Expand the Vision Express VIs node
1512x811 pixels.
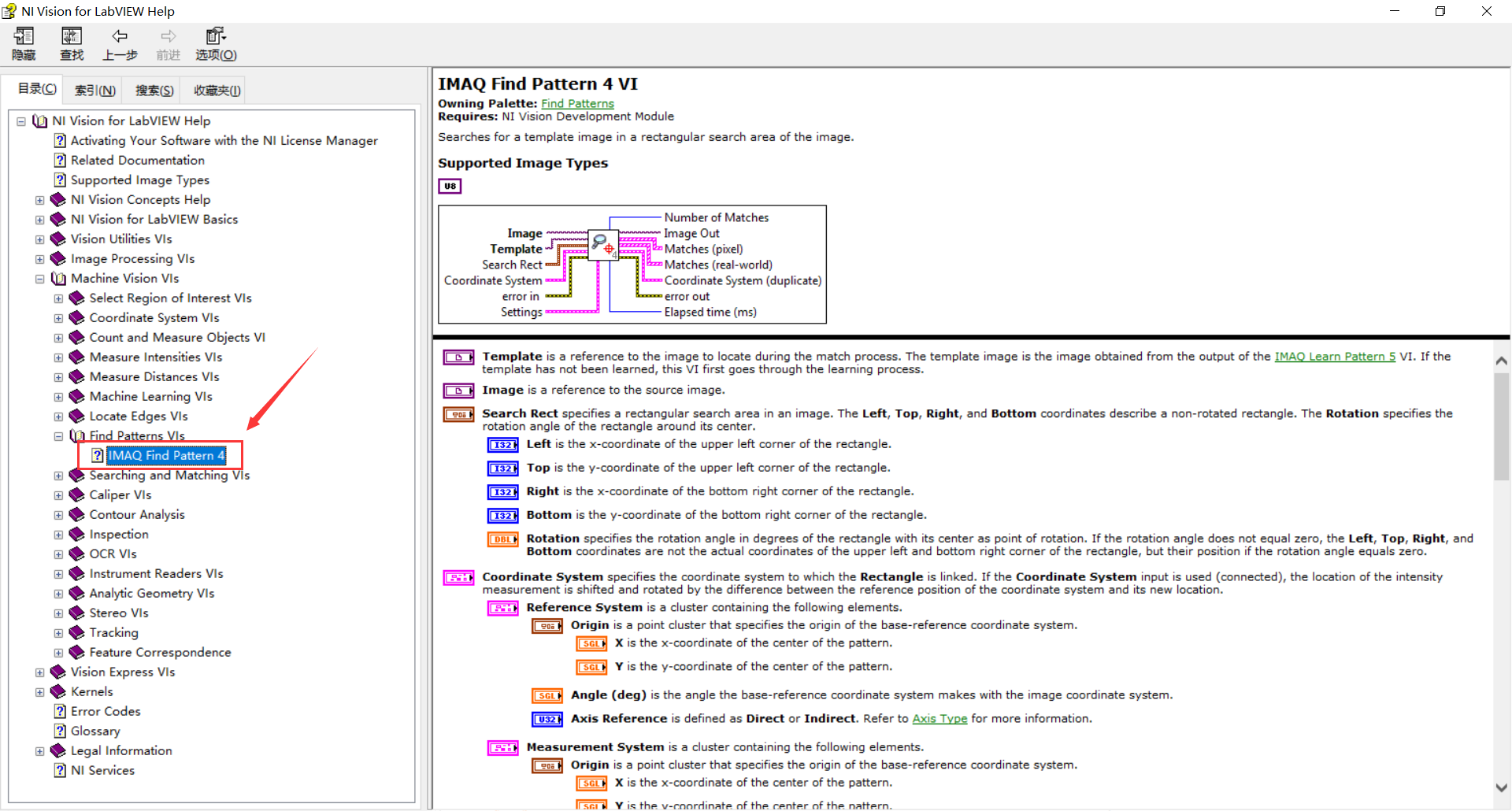(x=39, y=672)
